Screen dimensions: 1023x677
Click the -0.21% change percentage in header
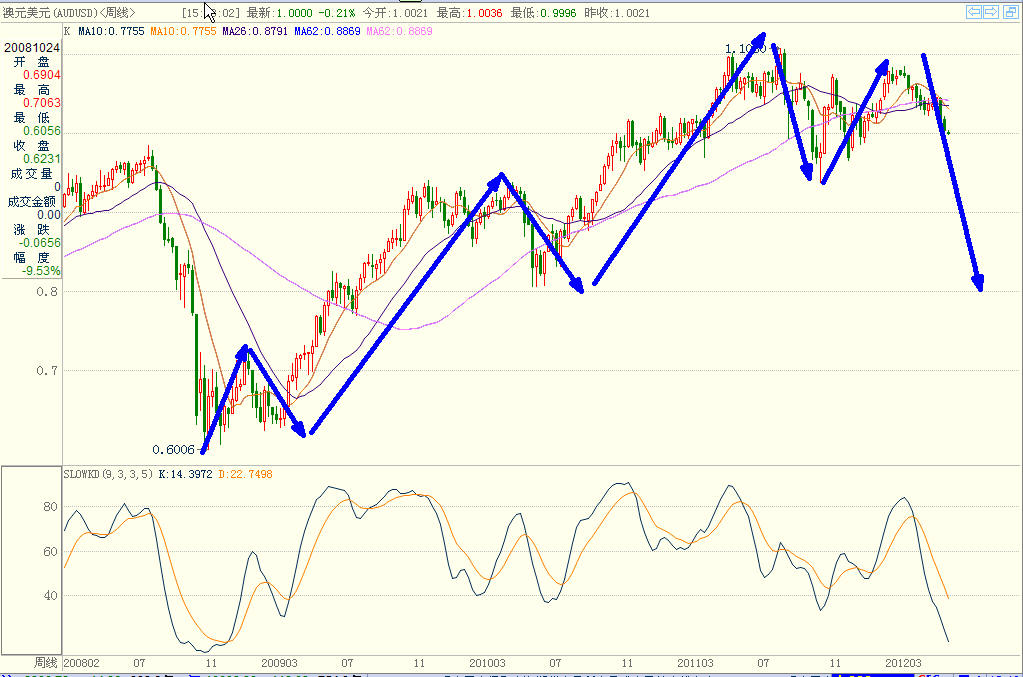click(336, 13)
